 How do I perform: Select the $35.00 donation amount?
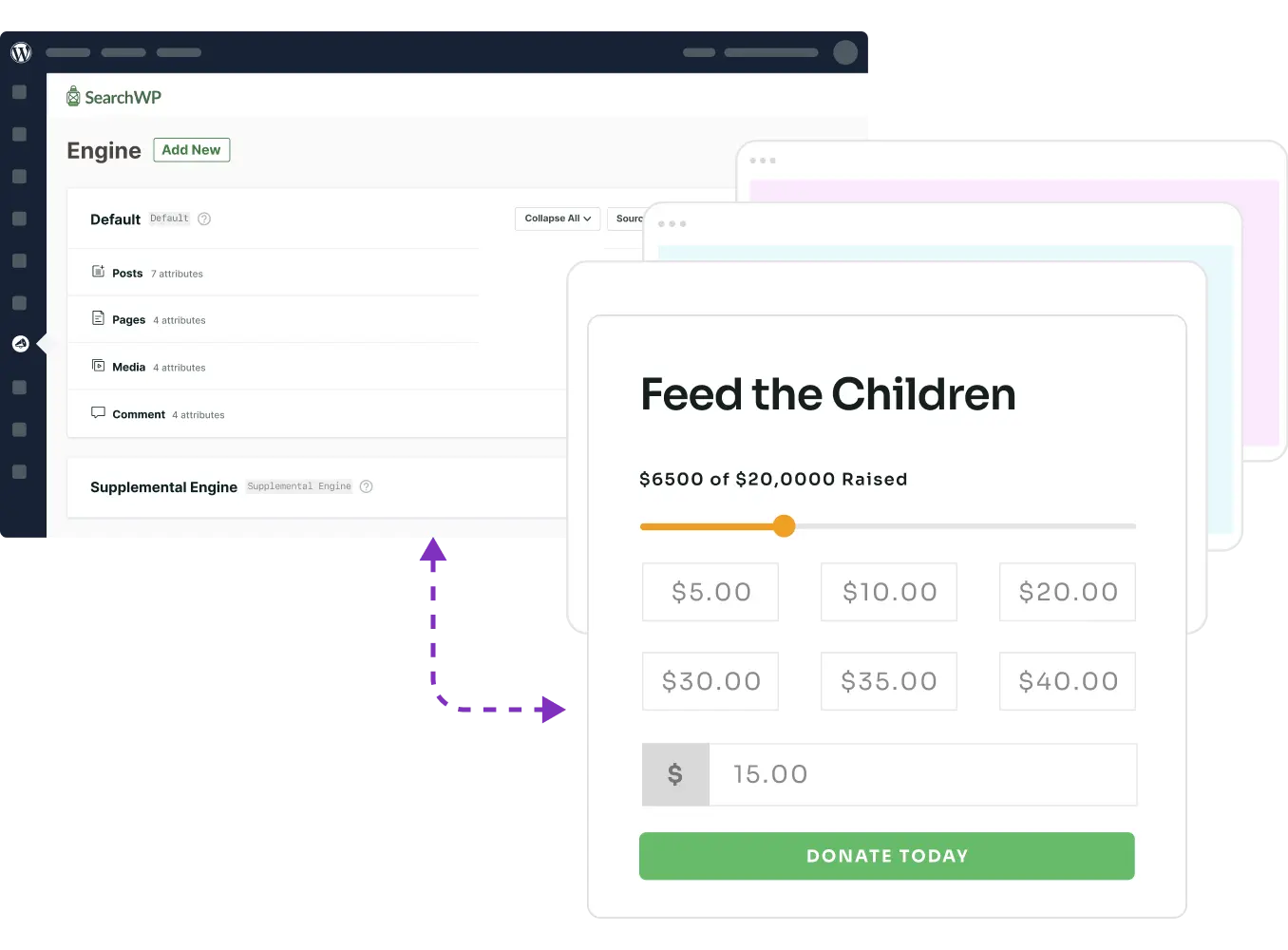[888, 681]
